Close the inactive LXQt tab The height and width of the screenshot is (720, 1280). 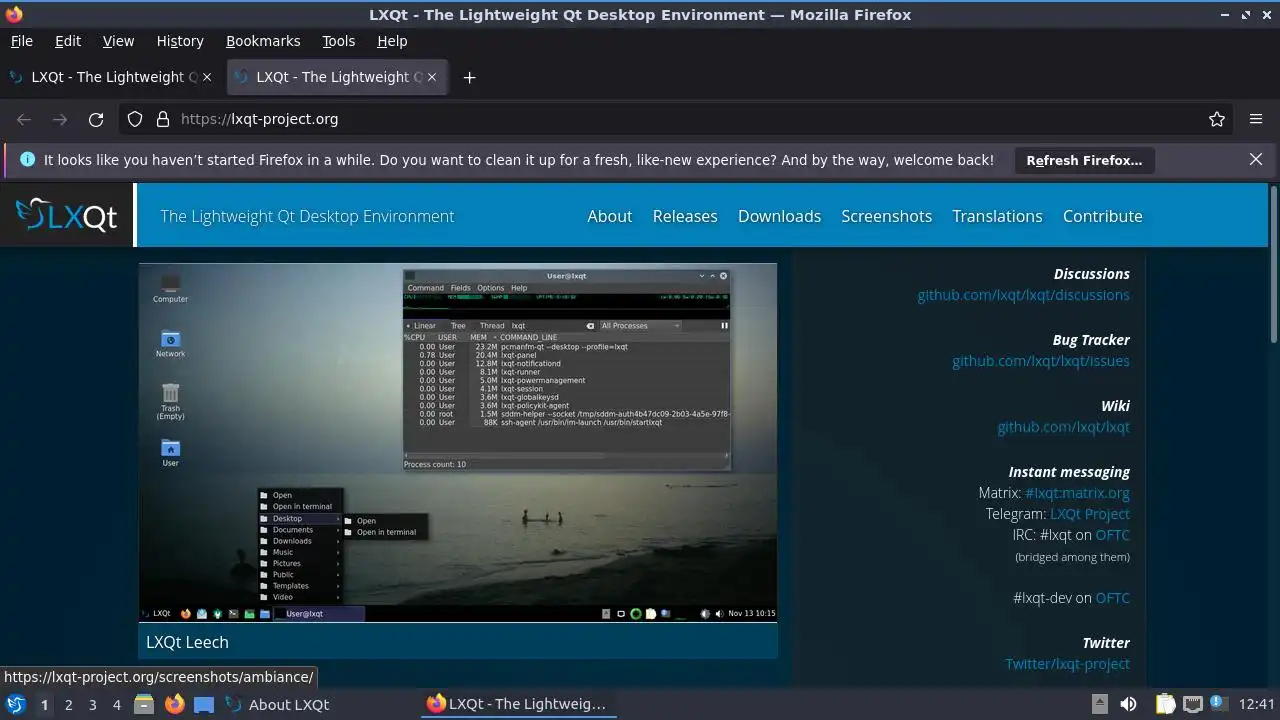[x=208, y=77]
